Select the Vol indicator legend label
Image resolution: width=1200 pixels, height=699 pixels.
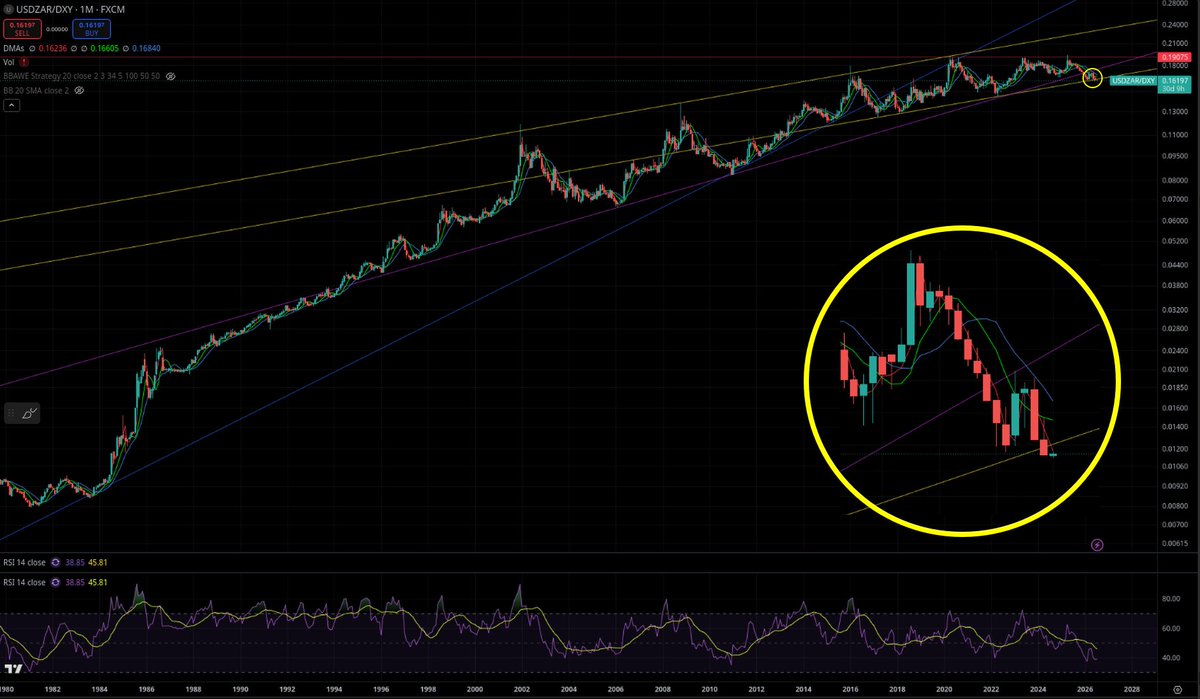click(x=9, y=61)
